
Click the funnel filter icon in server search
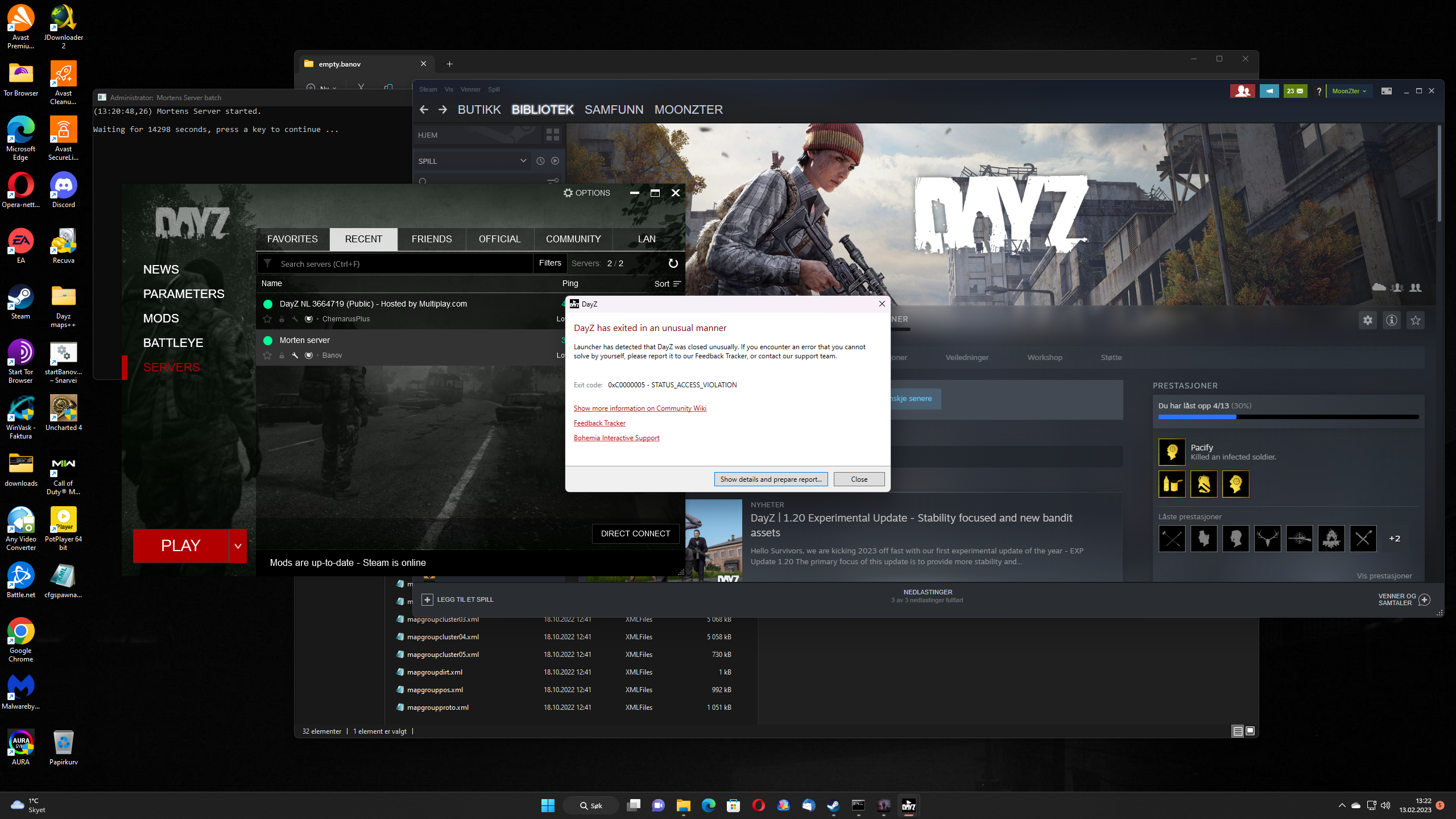(x=268, y=263)
